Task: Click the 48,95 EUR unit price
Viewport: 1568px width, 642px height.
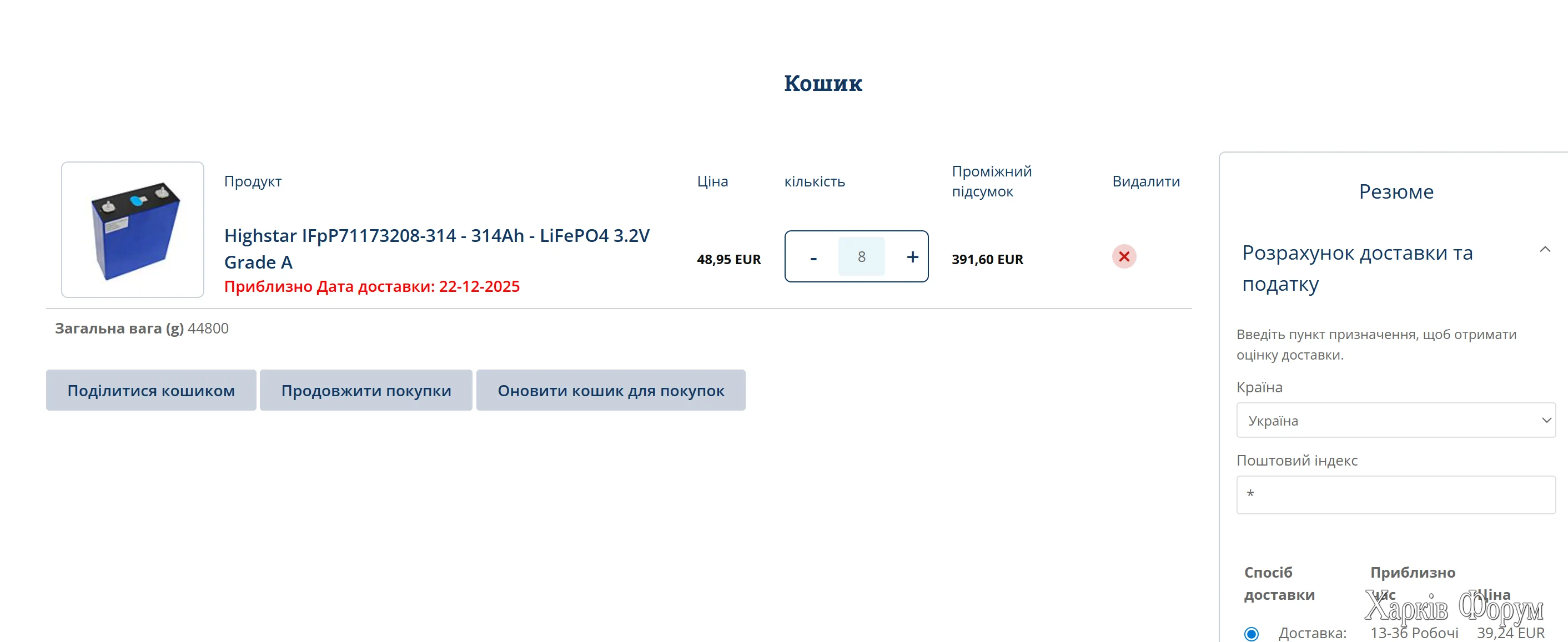Action: click(x=728, y=260)
